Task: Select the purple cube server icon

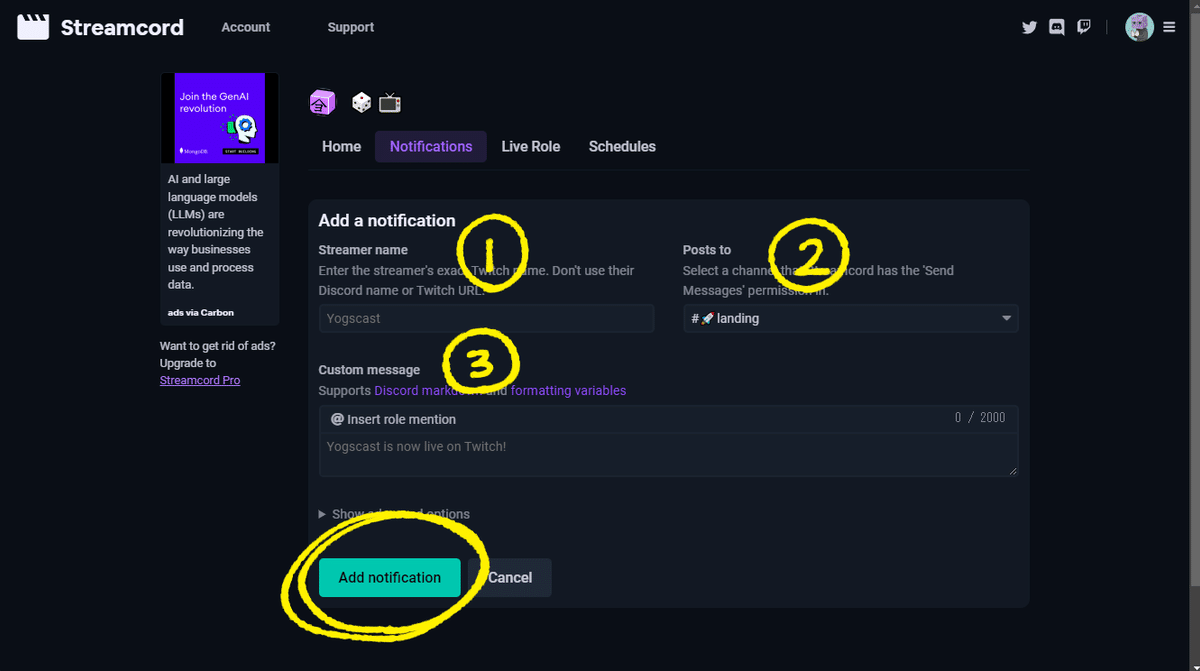Action: point(322,102)
